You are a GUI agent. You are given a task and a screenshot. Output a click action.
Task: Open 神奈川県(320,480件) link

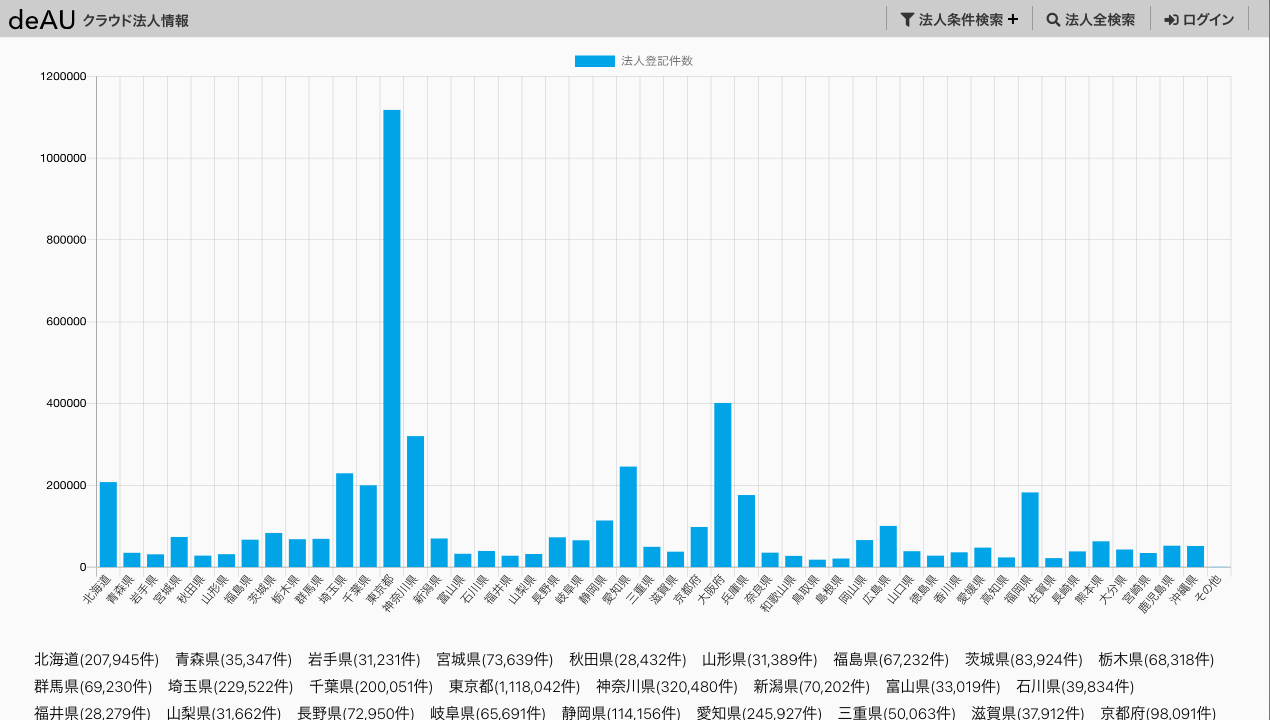tap(667, 687)
